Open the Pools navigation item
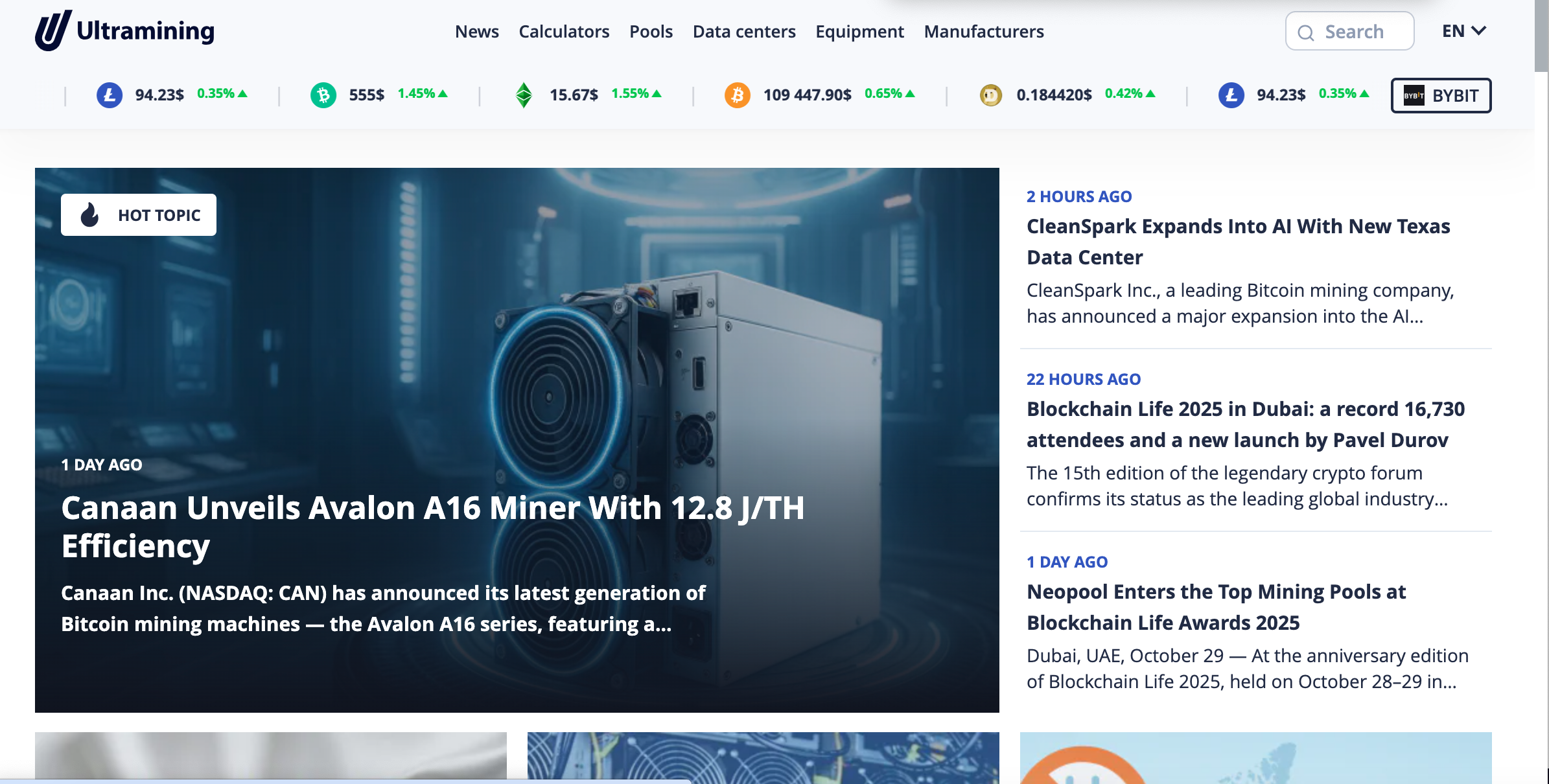 pyautogui.click(x=651, y=31)
